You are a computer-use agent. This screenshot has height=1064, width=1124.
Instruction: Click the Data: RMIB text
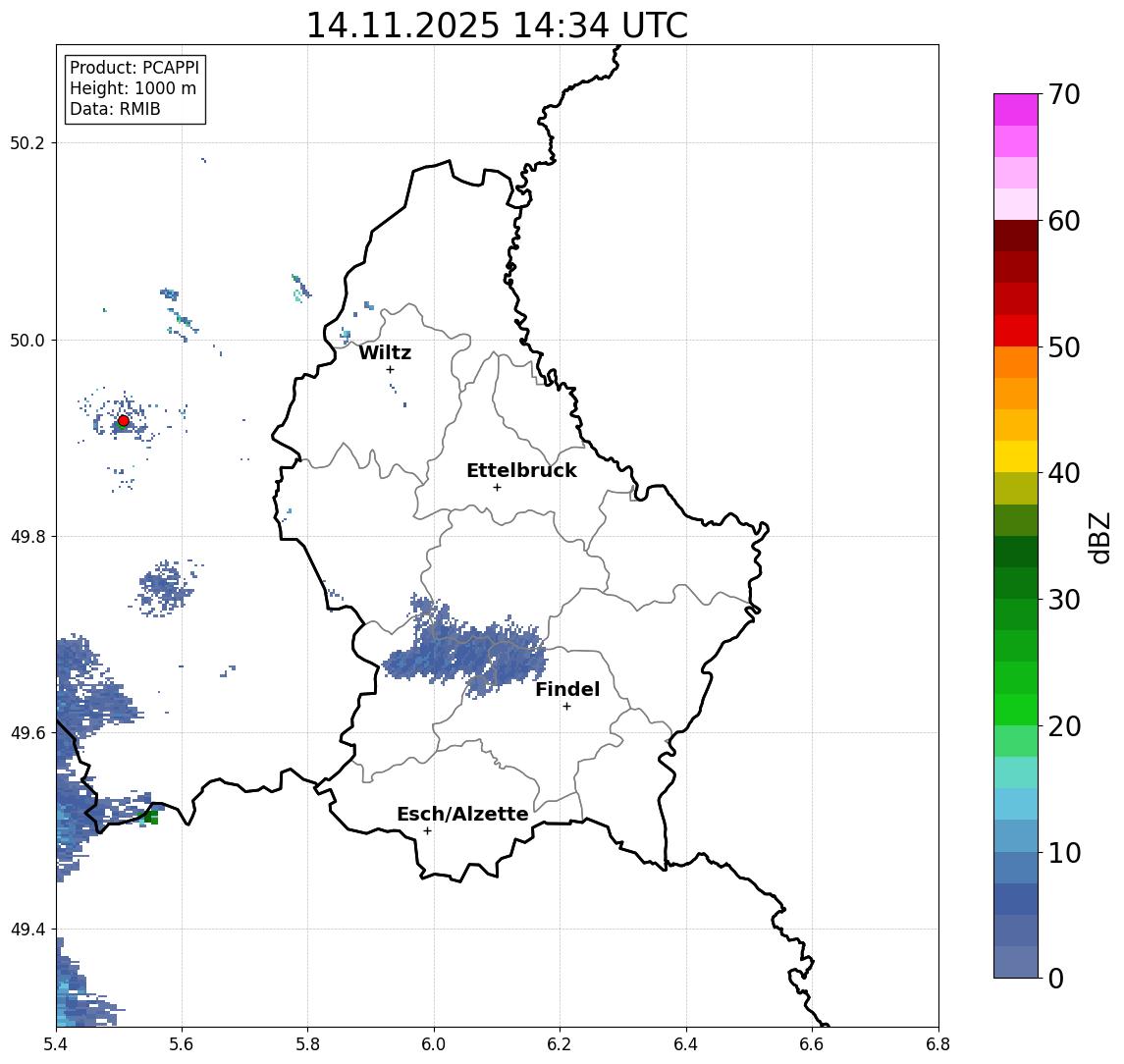[x=115, y=109]
